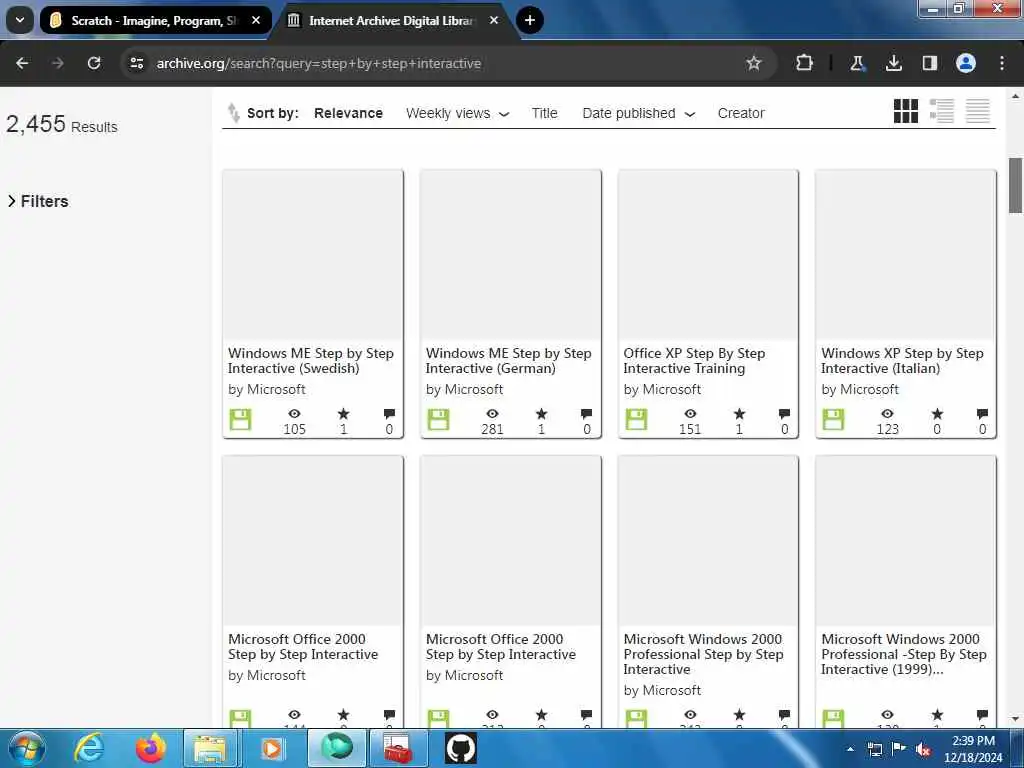Toggle the browser side panel icon
Image resolution: width=1024 pixels, height=768 pixels.
(x=929, y=63)
